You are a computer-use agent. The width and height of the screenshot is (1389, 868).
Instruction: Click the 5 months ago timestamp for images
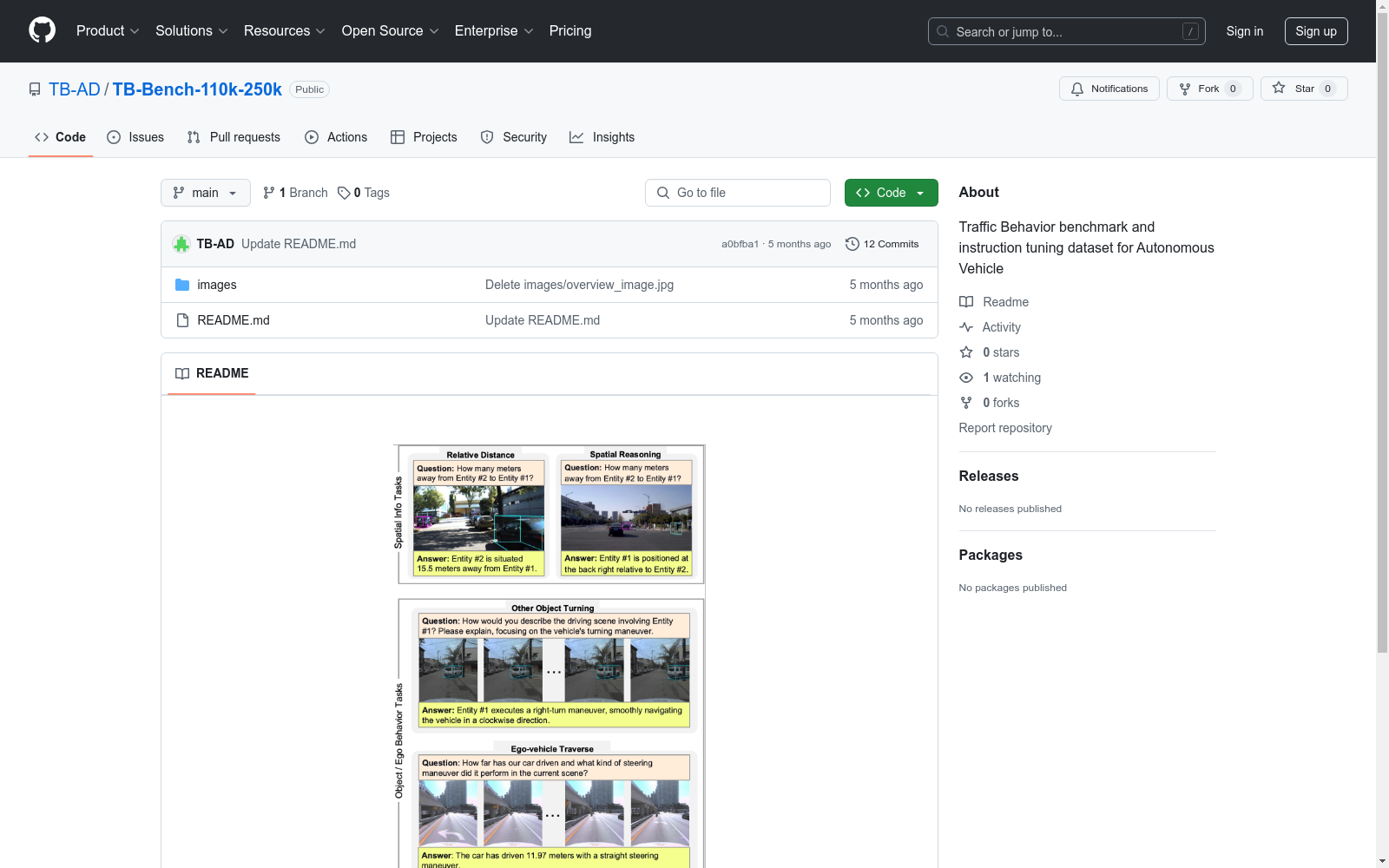click(x=886, y=285)
